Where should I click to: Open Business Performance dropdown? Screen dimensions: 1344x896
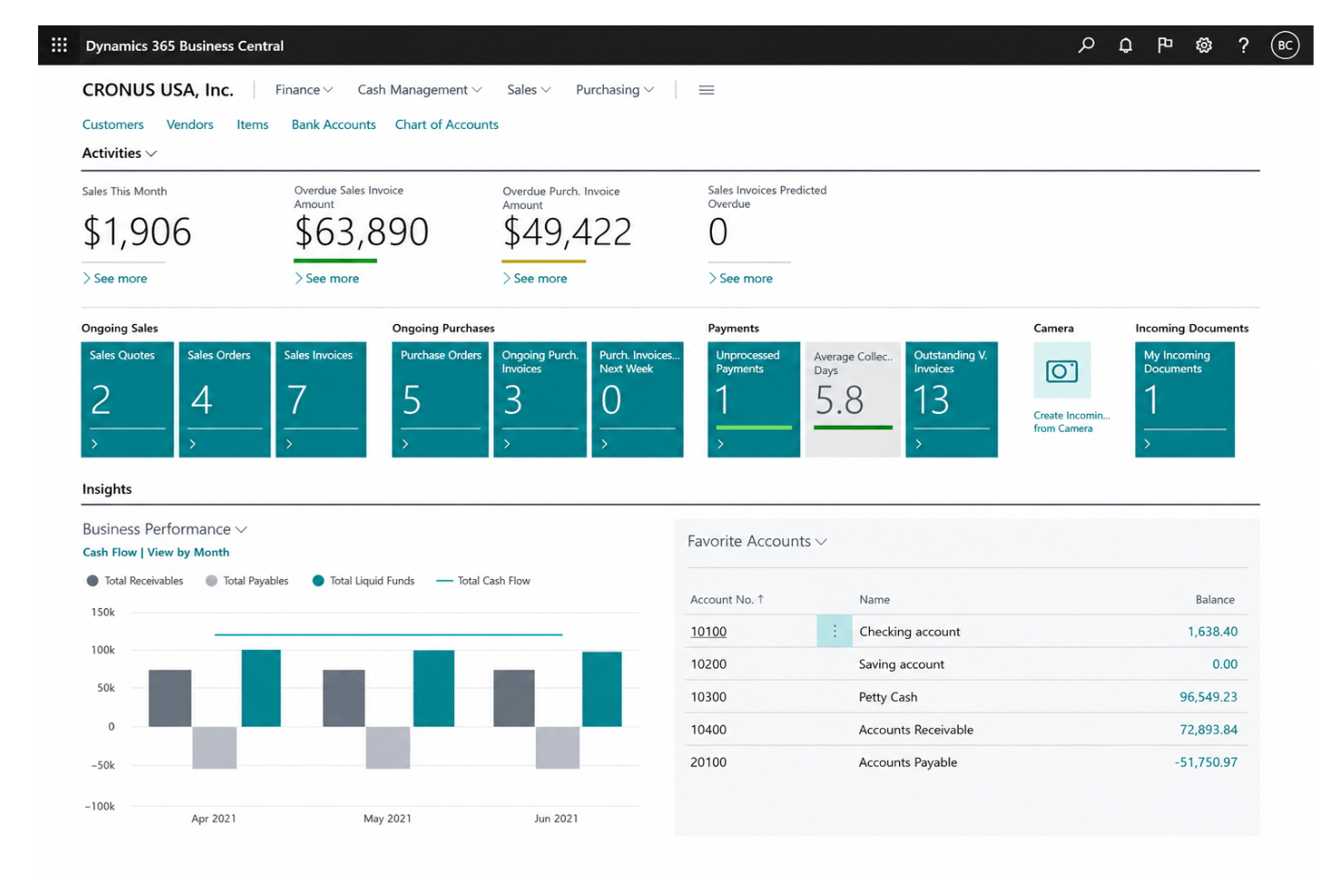click(164, 529)
